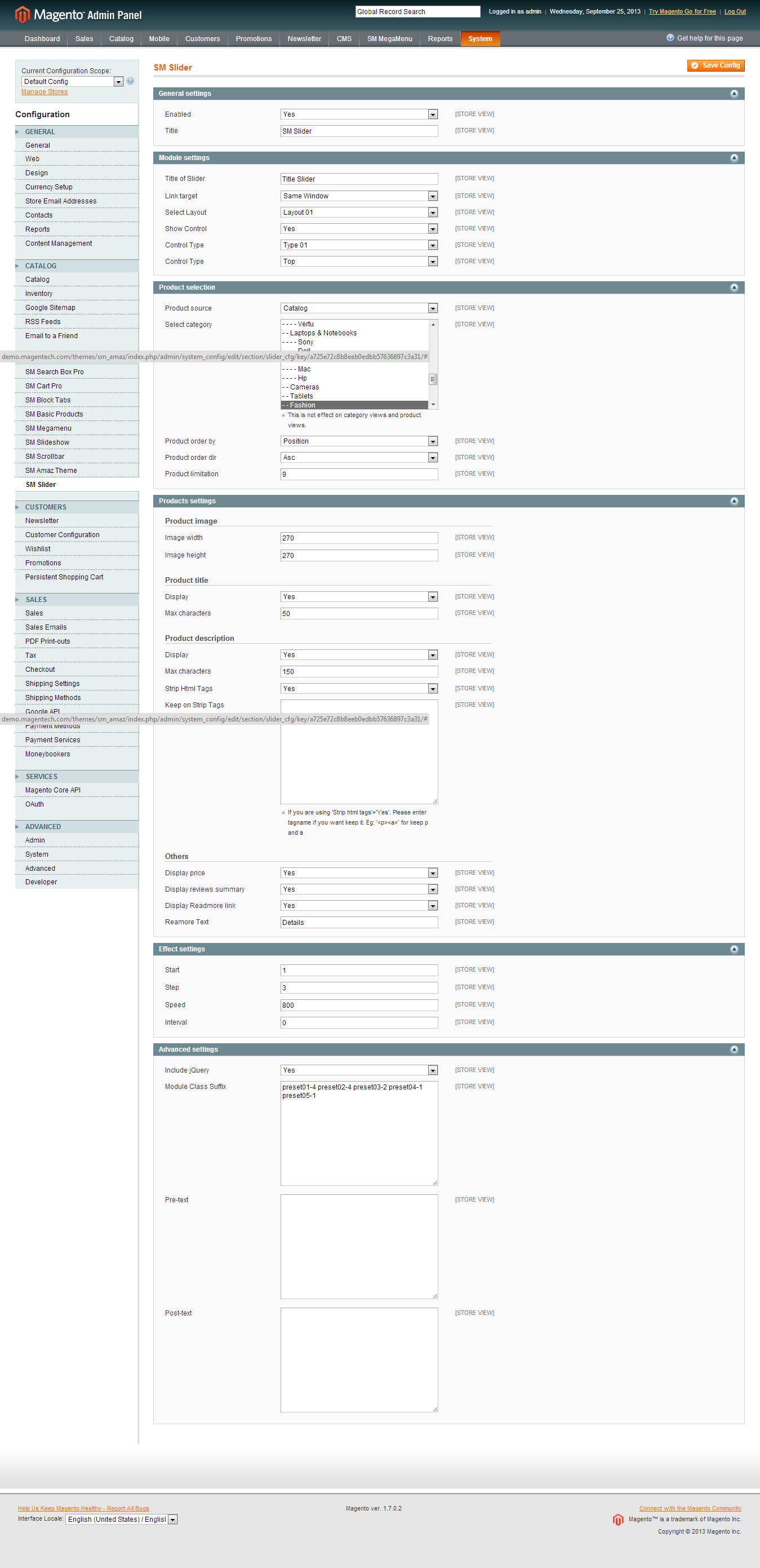760x1568 pixels.
Task: Open the Customers menu
Action: tap(203, 39)
